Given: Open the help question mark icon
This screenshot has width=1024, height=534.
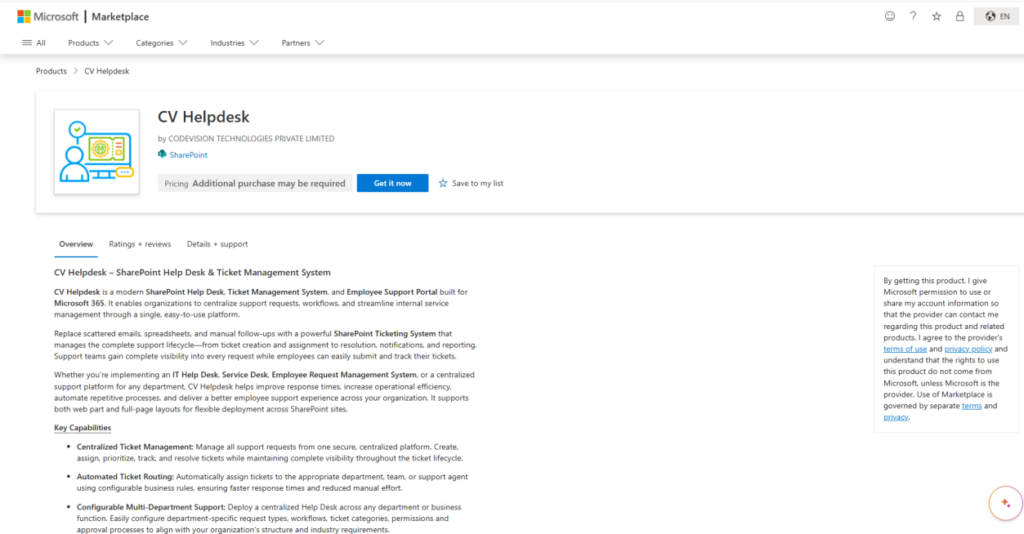Looking at the screenshot, I should [913, 16].
